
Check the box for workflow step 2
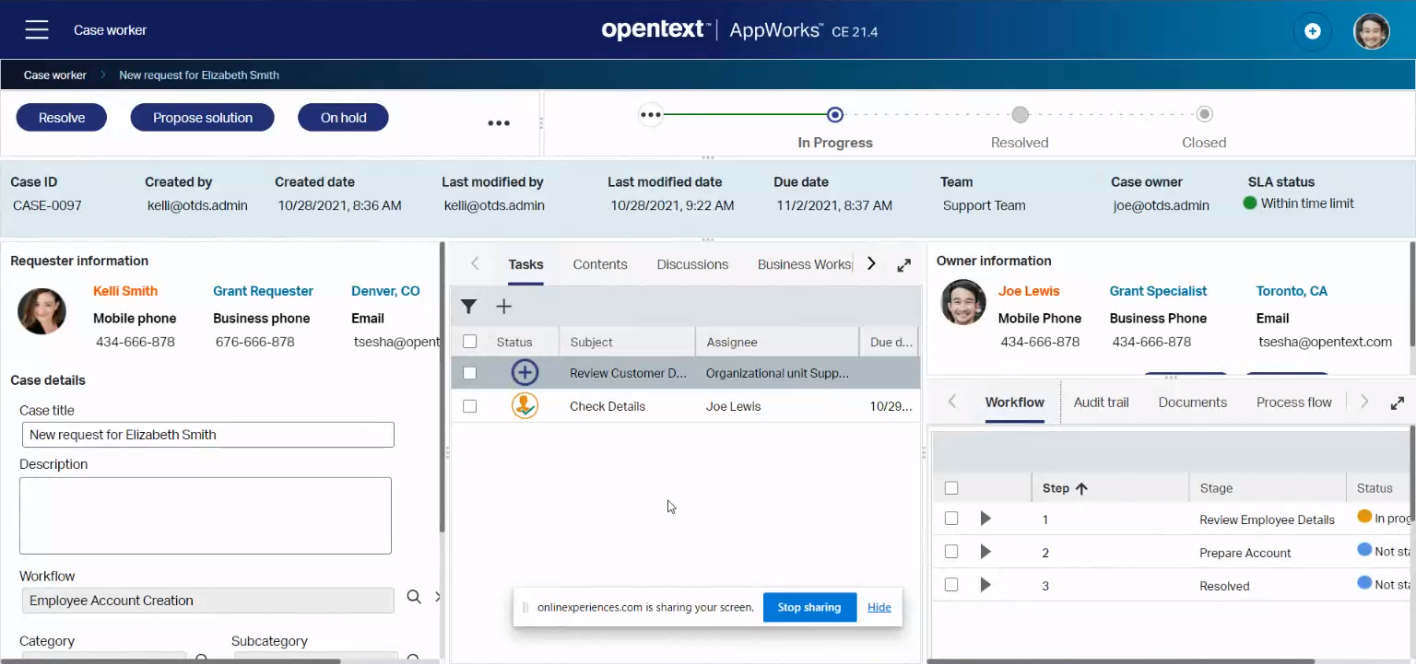tap(951, 552)
